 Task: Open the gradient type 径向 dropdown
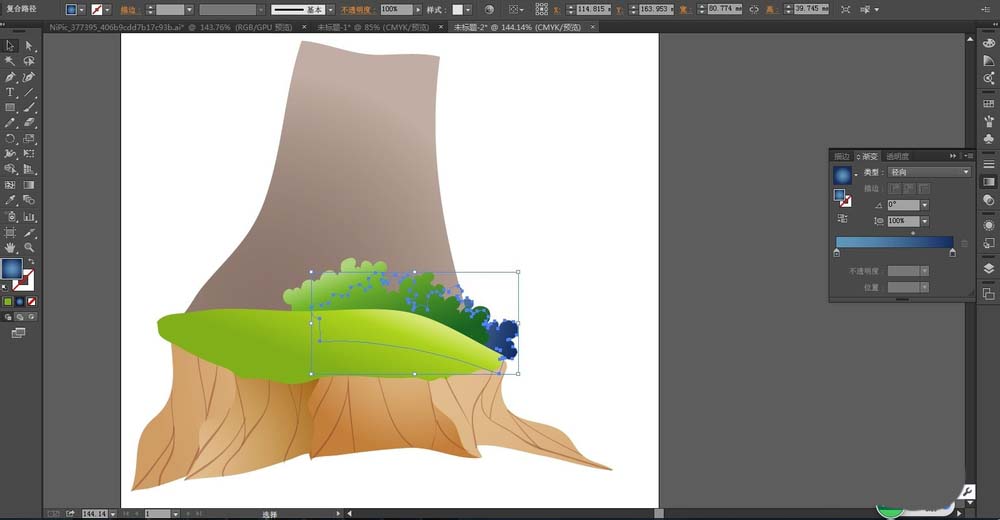[965, 172]
